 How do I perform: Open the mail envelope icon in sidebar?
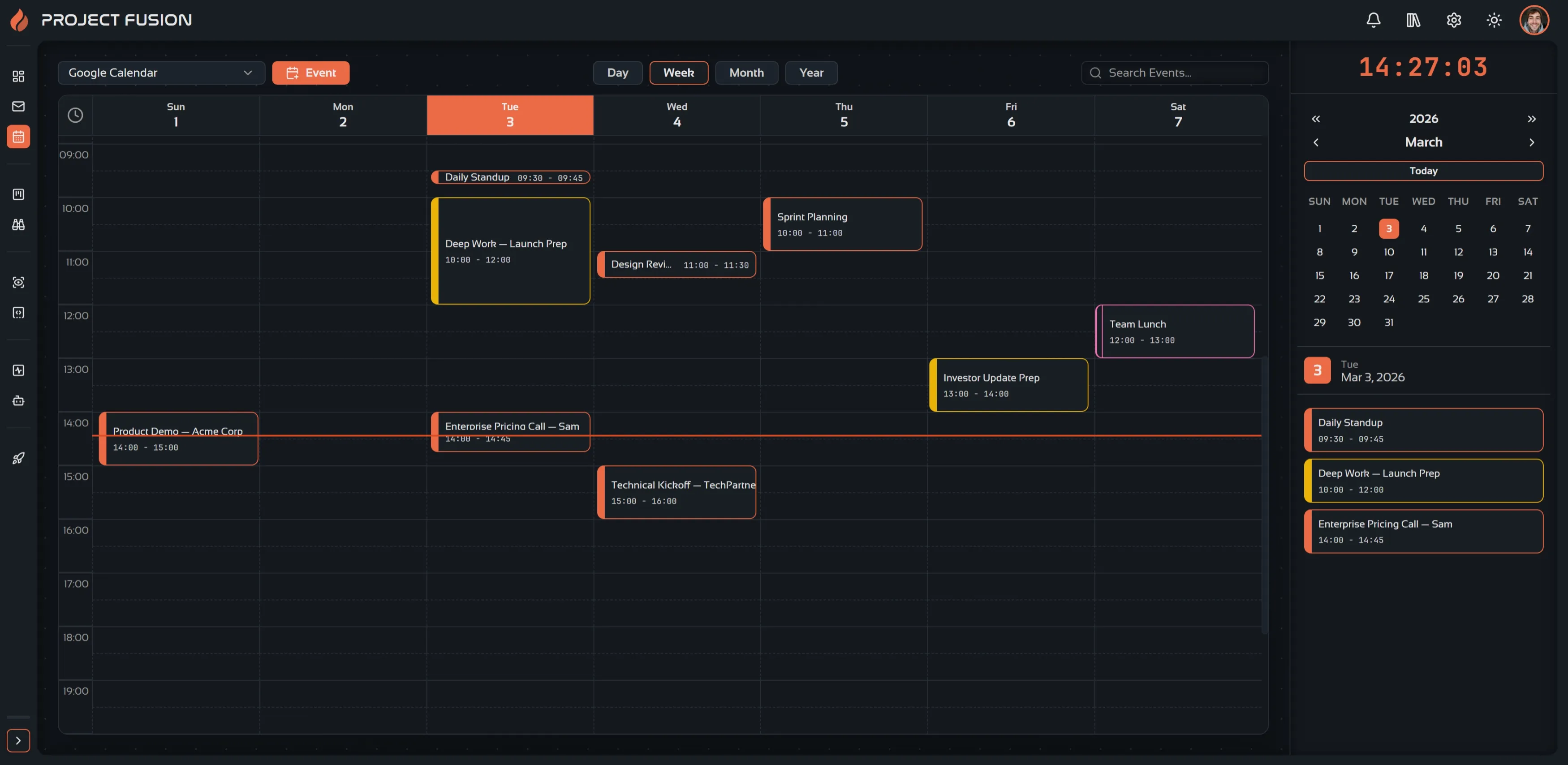pyautogui.click(x=18, y=107)
